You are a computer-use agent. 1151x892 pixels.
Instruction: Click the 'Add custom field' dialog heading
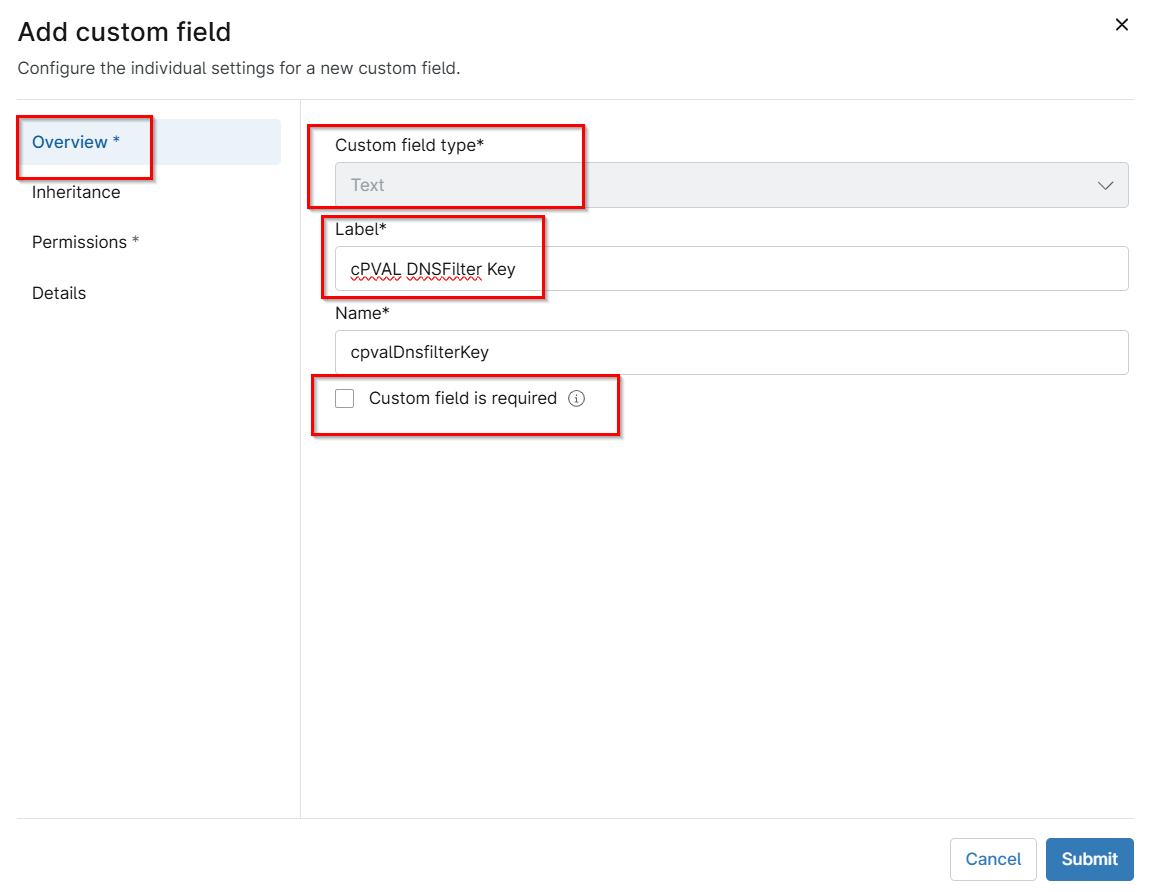pos(124,32)
